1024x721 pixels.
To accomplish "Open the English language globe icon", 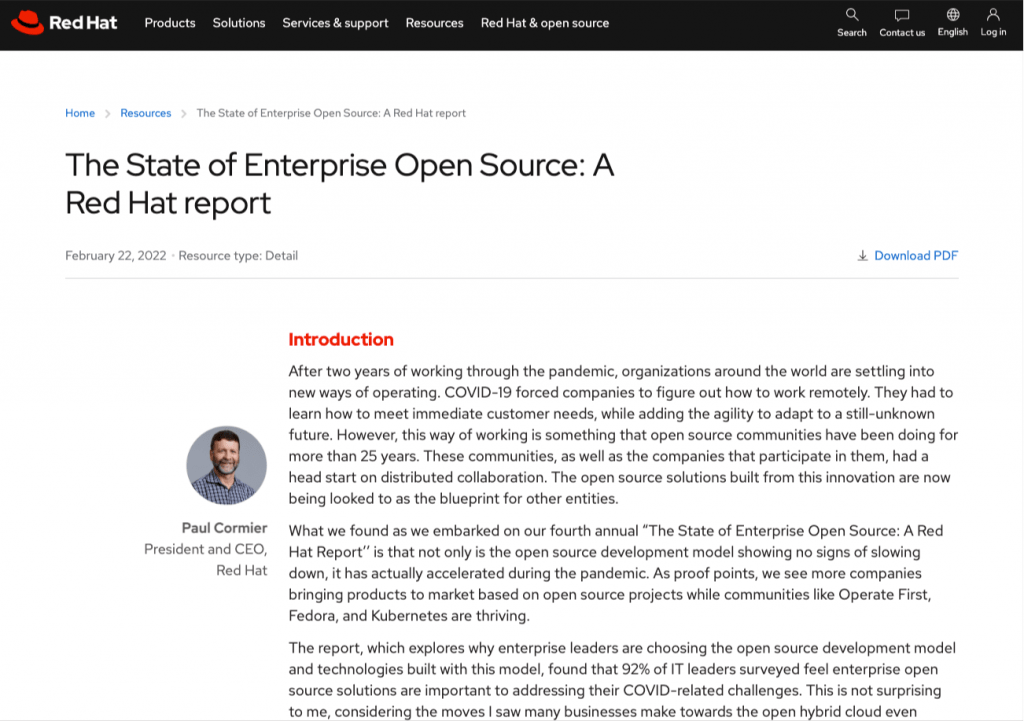I will [953, 14].
